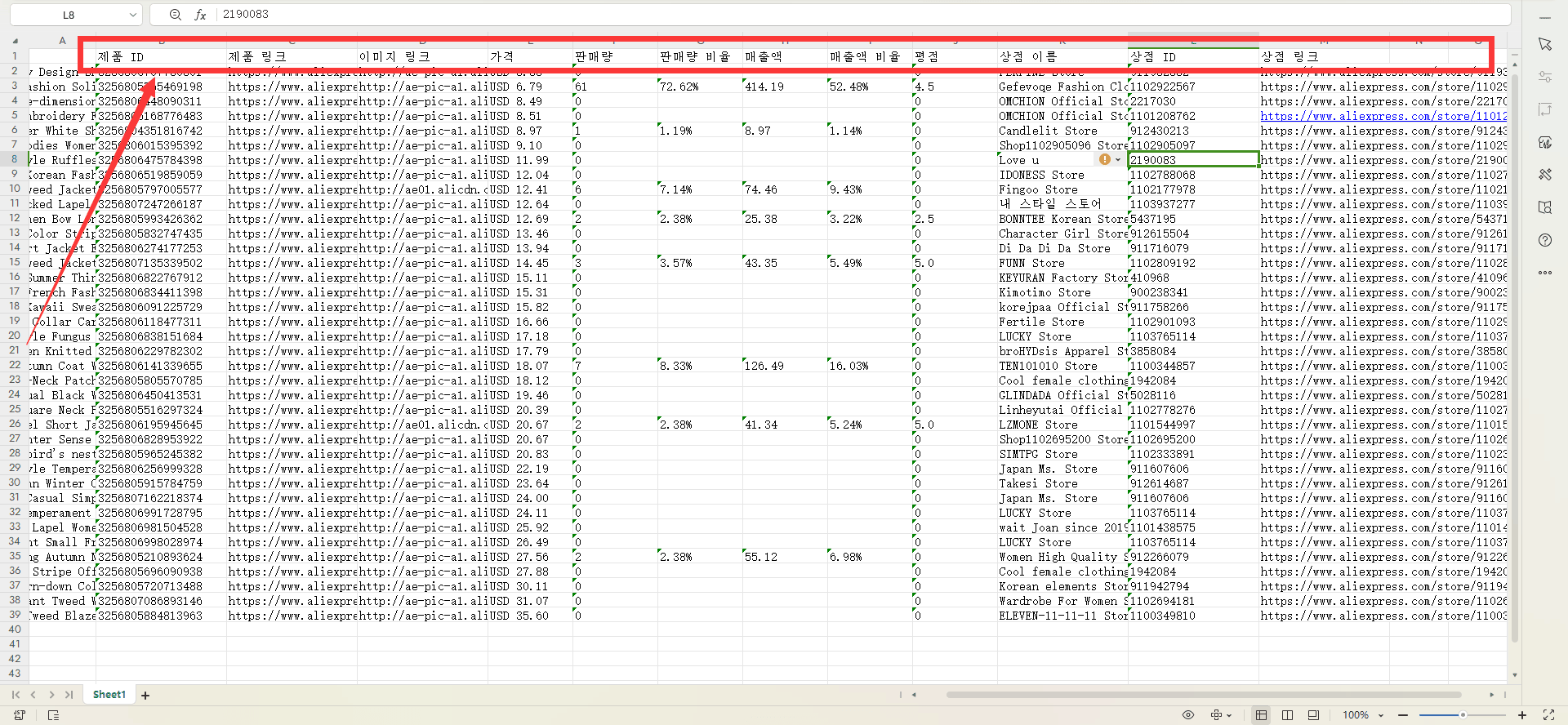Screen dimensions: 1568x725
Task: Select the Sheet1 tab
Action: click(x=109, y=695)
